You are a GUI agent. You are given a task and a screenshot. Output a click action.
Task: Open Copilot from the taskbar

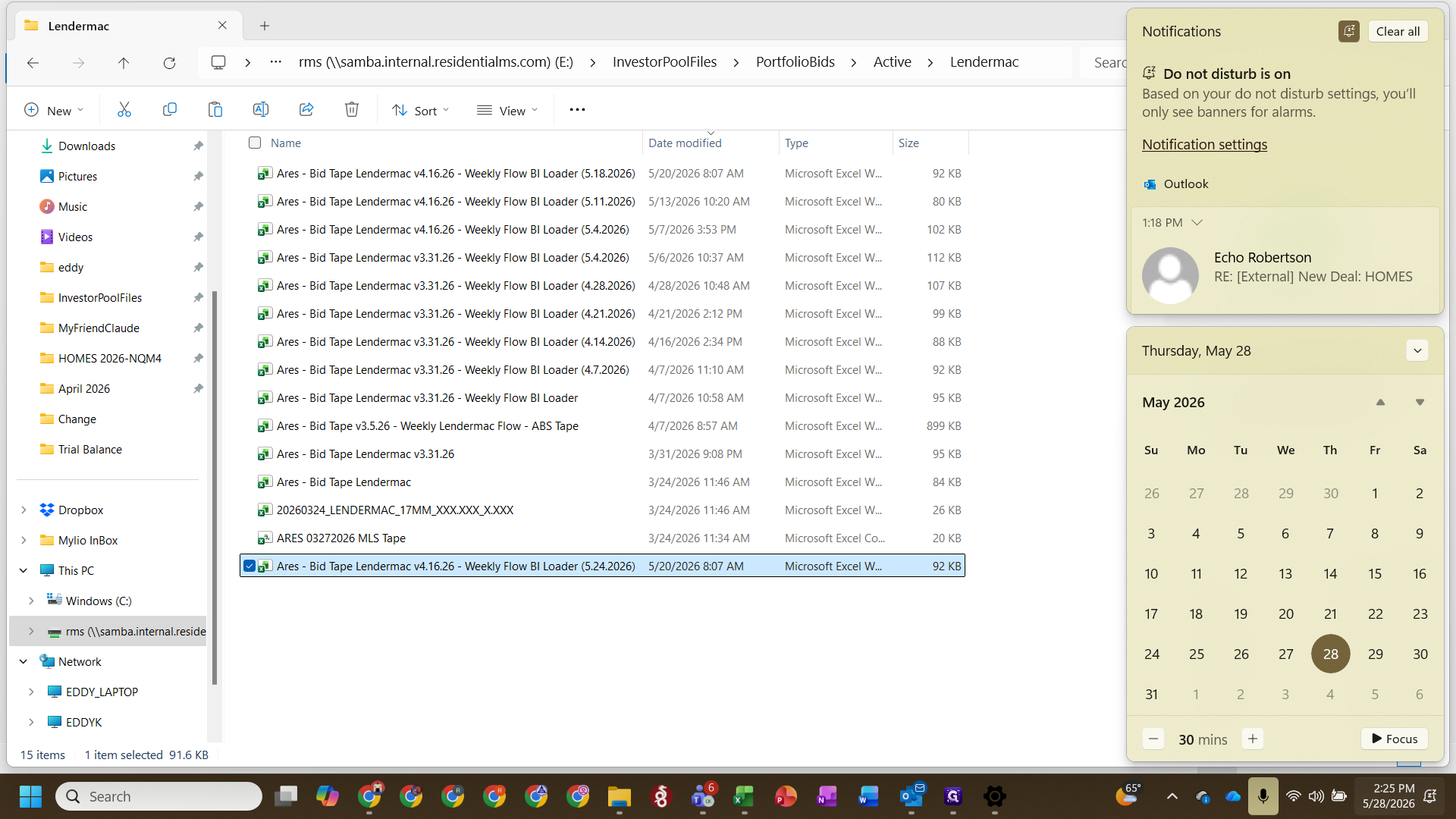(x=327, y=796)
